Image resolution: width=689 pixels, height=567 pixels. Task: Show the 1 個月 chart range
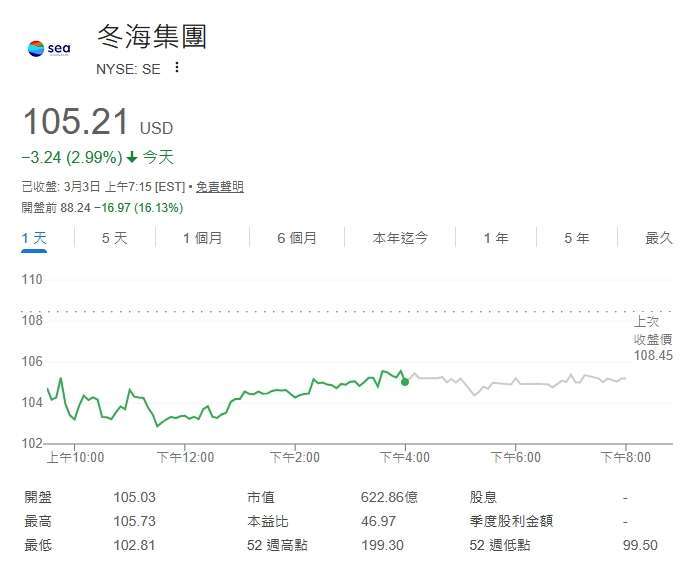(202, 238)
